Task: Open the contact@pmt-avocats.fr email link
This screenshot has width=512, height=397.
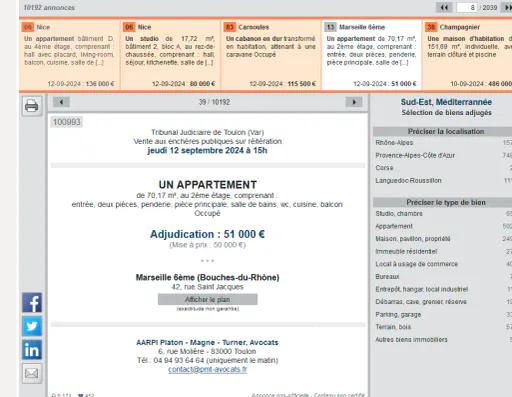Action: [207, 369]
